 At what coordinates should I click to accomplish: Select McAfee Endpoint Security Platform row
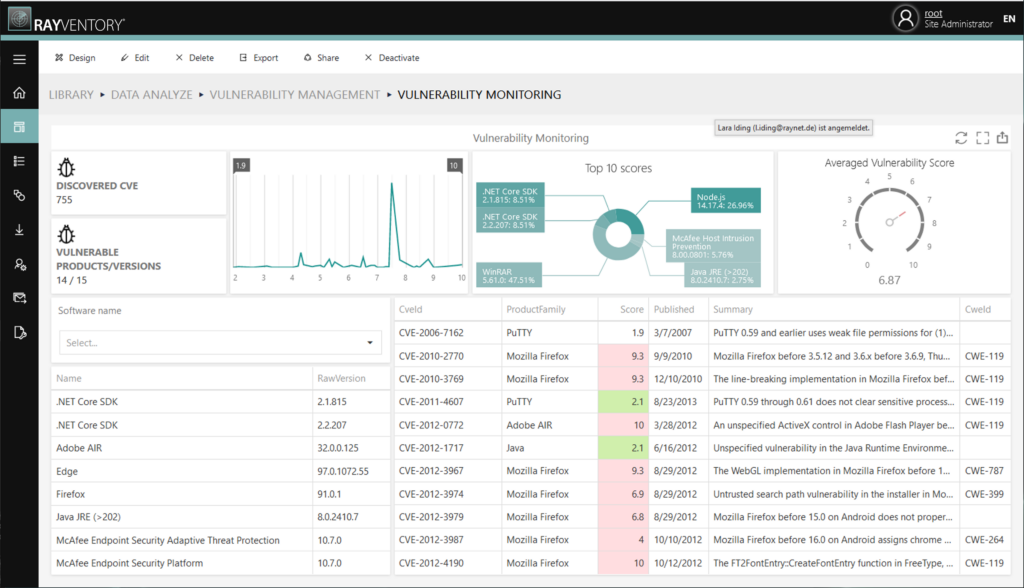pos(221,563)
